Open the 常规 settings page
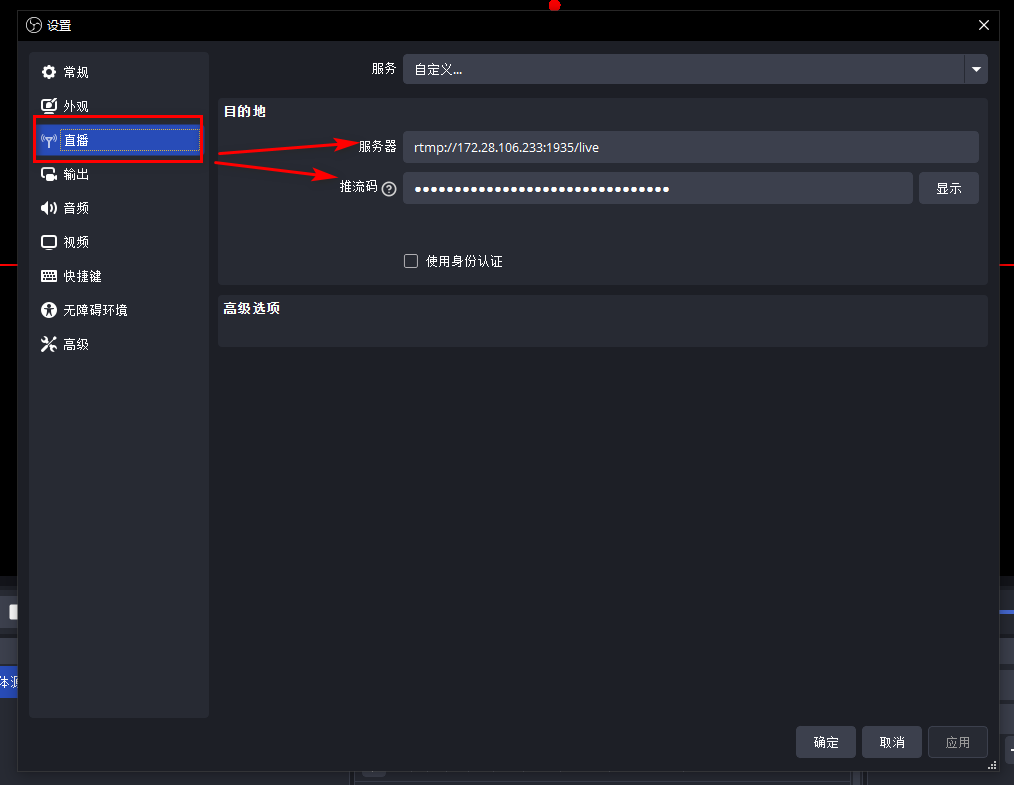Image resolution: width=1014 pixels, height=785 pixels. 118,72
